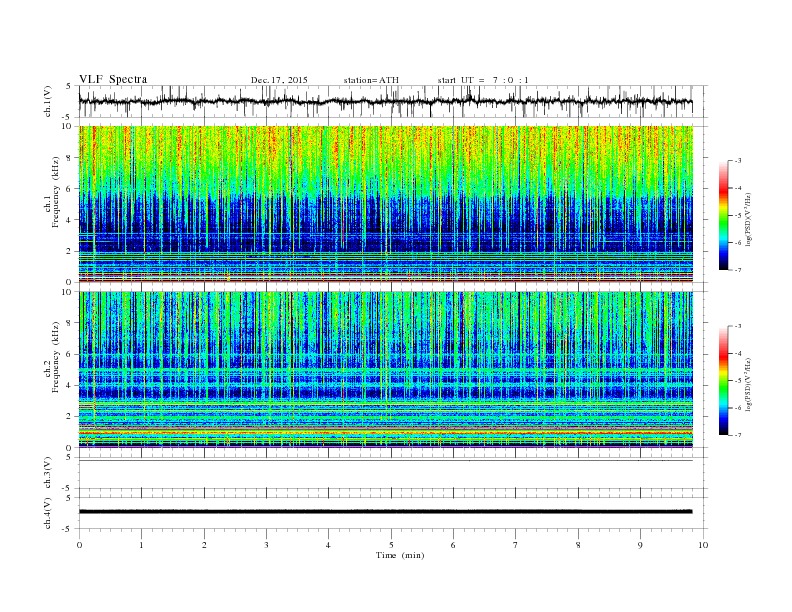Click the empty ch.3 voltage panel
The height and width of the screenshot is (612, 792).
coord(392,473)
